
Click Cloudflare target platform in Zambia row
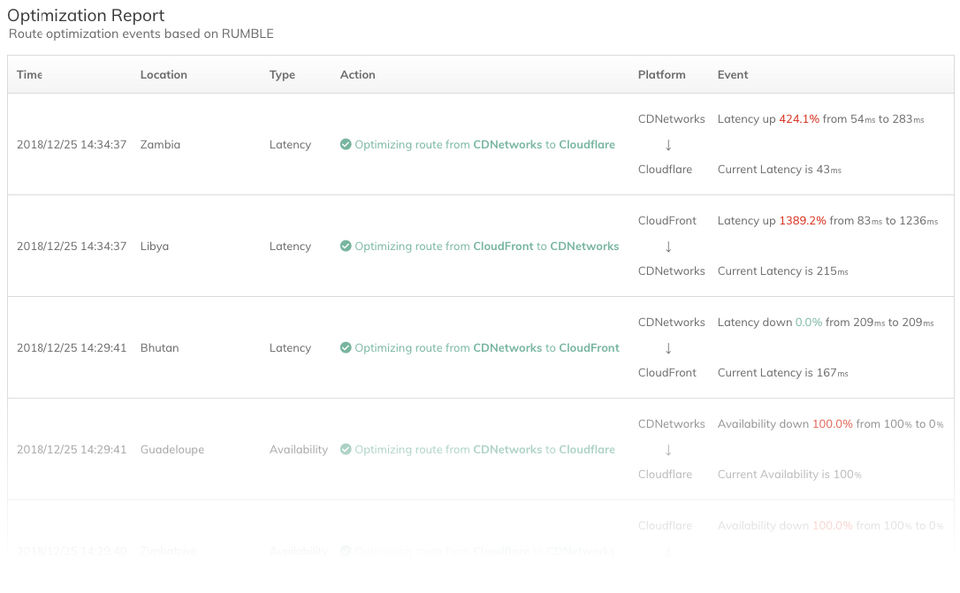(665, 169)
